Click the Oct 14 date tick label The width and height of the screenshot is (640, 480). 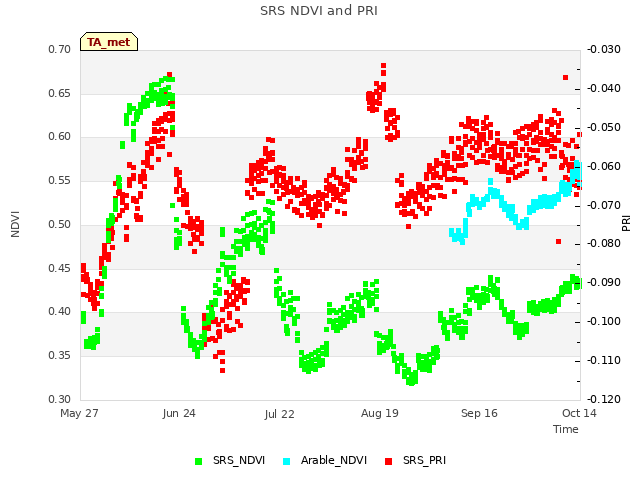[x=579, y=413]
